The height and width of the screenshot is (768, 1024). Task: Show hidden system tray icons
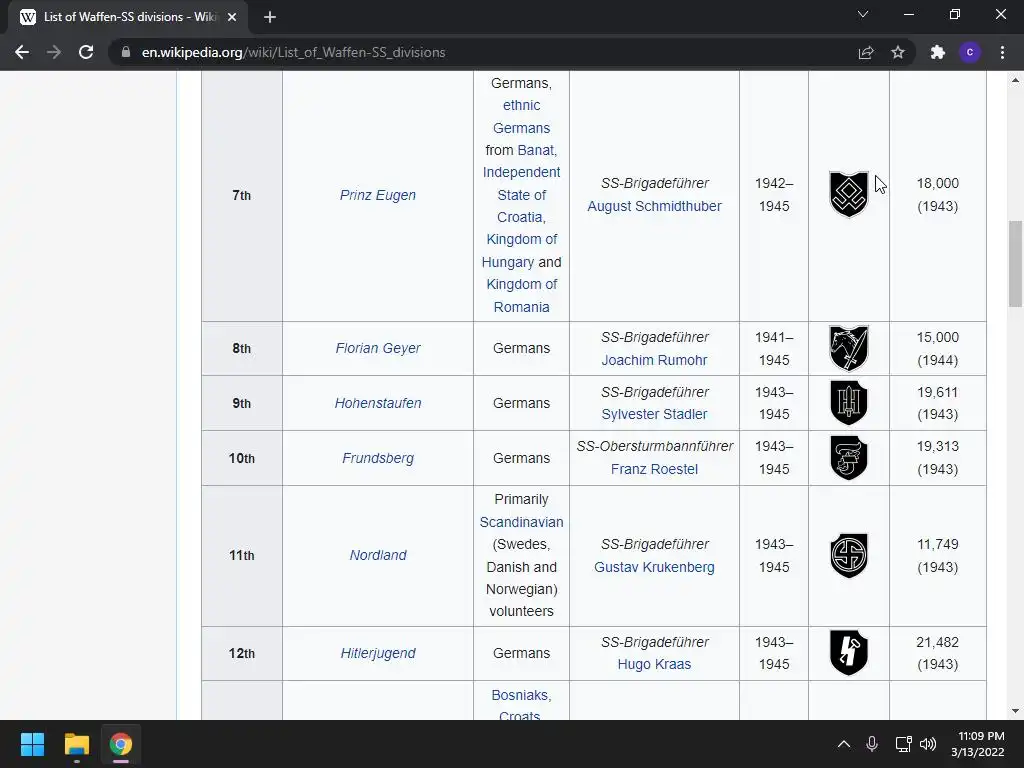pyautogui.click(x=844, y=744)
